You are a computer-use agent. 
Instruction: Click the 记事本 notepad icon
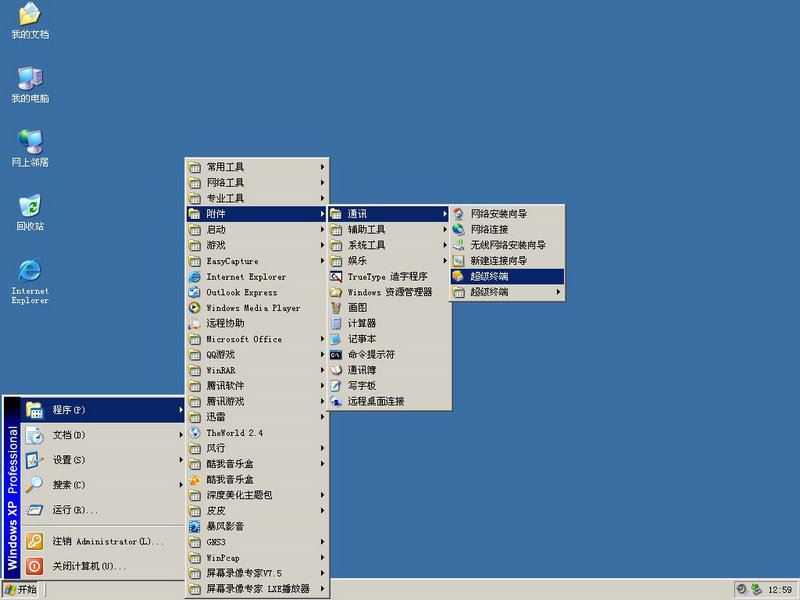click(336, 339)
